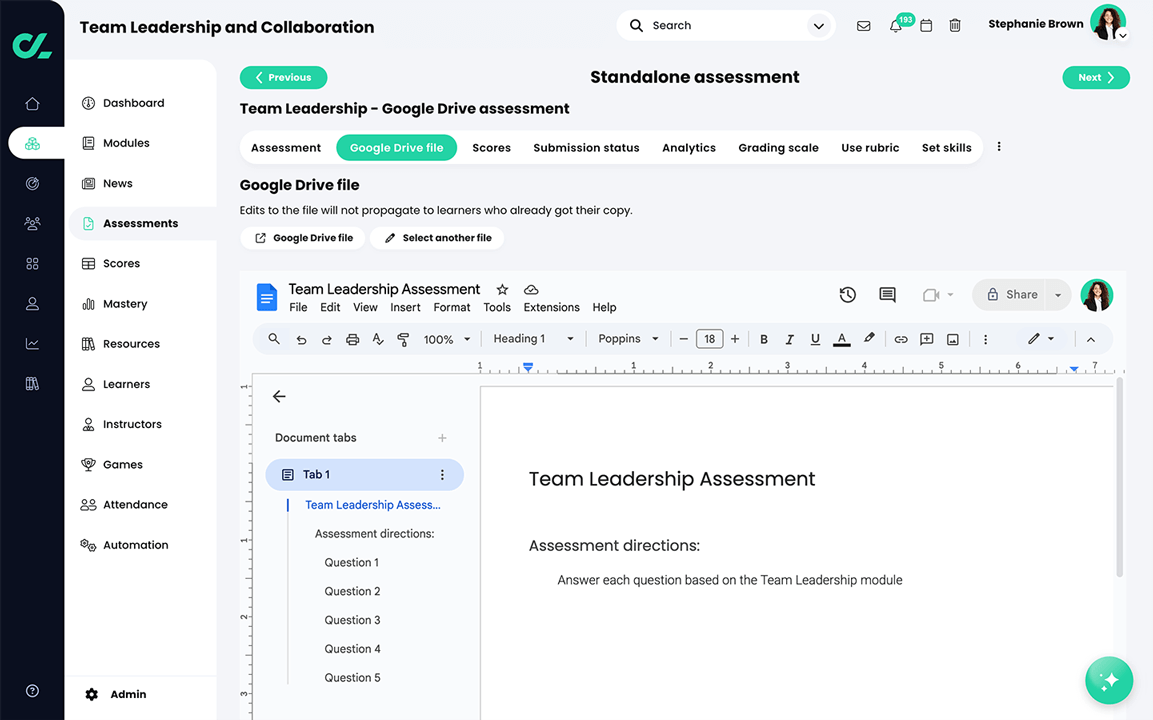Insert a link using the toolbar icon

[899, 339]
